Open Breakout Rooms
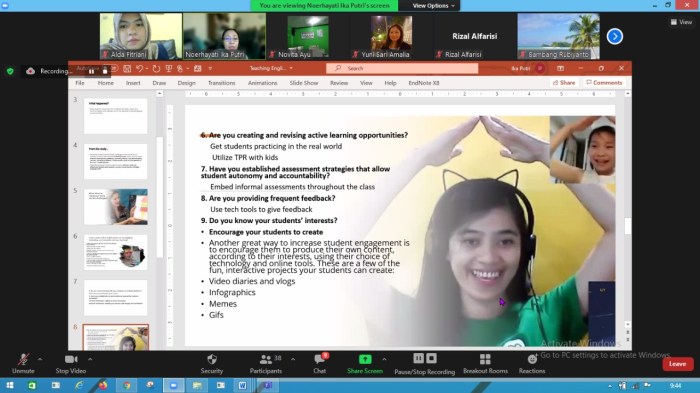Screen dimensions: 700x393 [485, 364]
